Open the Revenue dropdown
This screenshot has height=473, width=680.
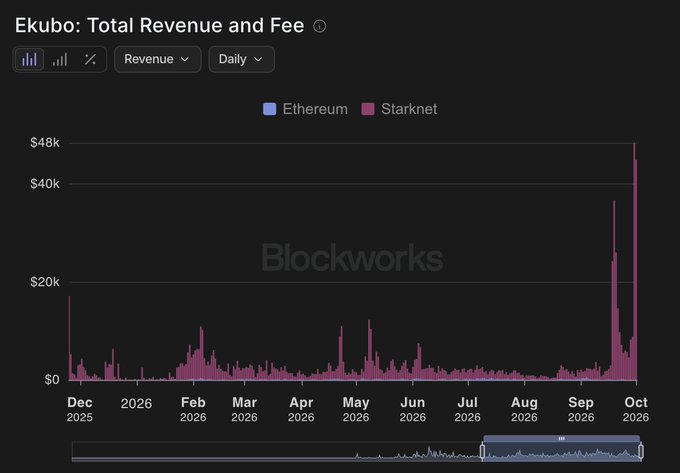pyautogui.click(x=157, y=59)
